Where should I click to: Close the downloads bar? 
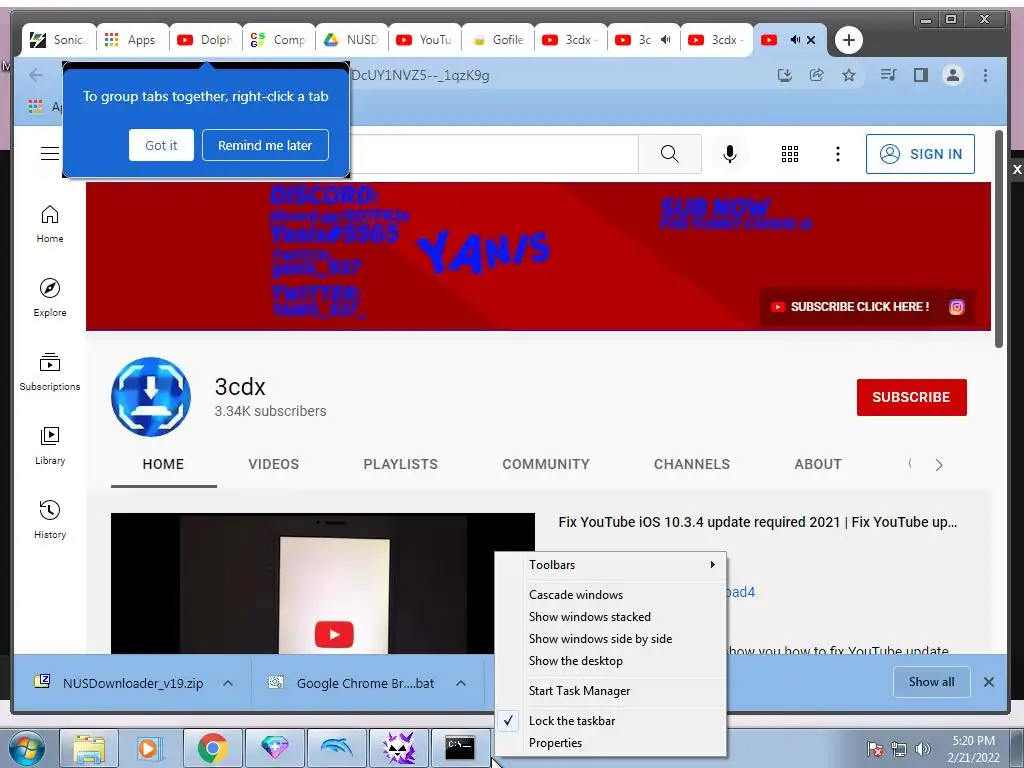click(989, 682)
